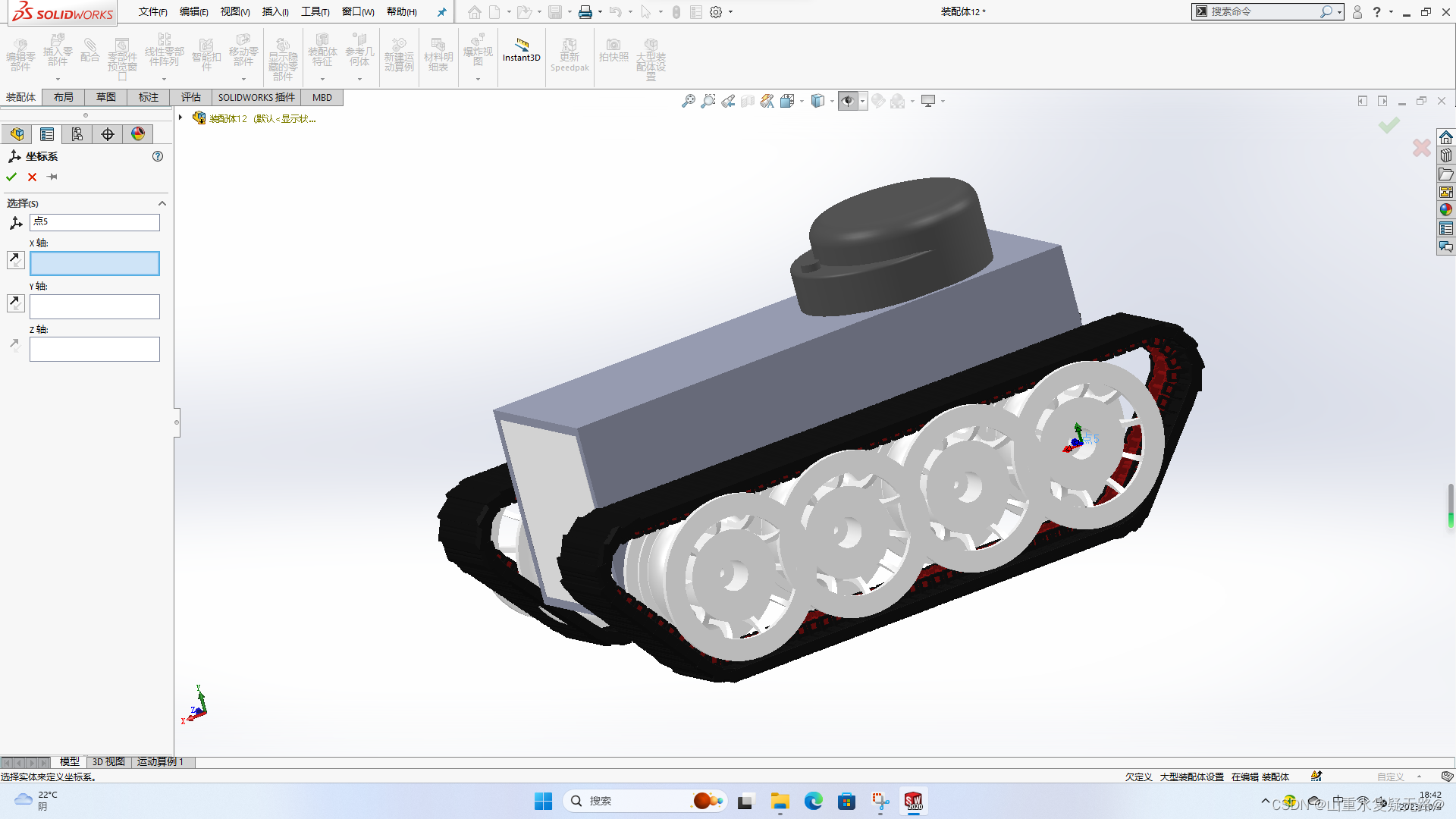Viewport: 1456px width, 819px height.
Task: Focus the Y 轴 selection box
Action: [x=95, y=306]
